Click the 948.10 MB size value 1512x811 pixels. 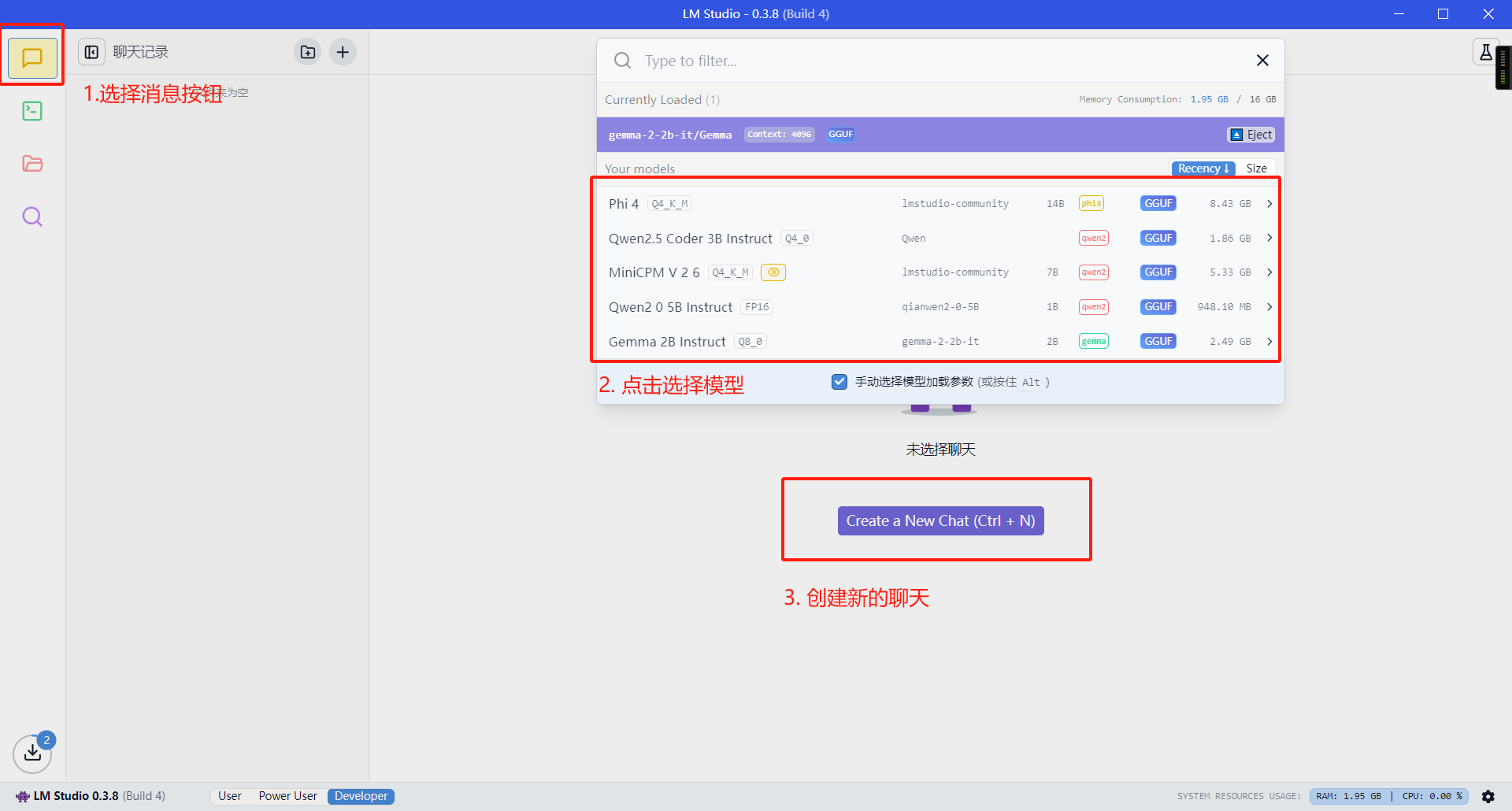pyautogui.click(x=1224, y=307)
